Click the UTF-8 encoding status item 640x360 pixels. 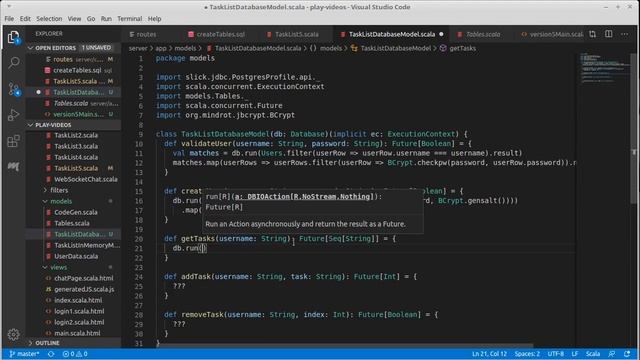pyautogui.click(x=556, y=354)
